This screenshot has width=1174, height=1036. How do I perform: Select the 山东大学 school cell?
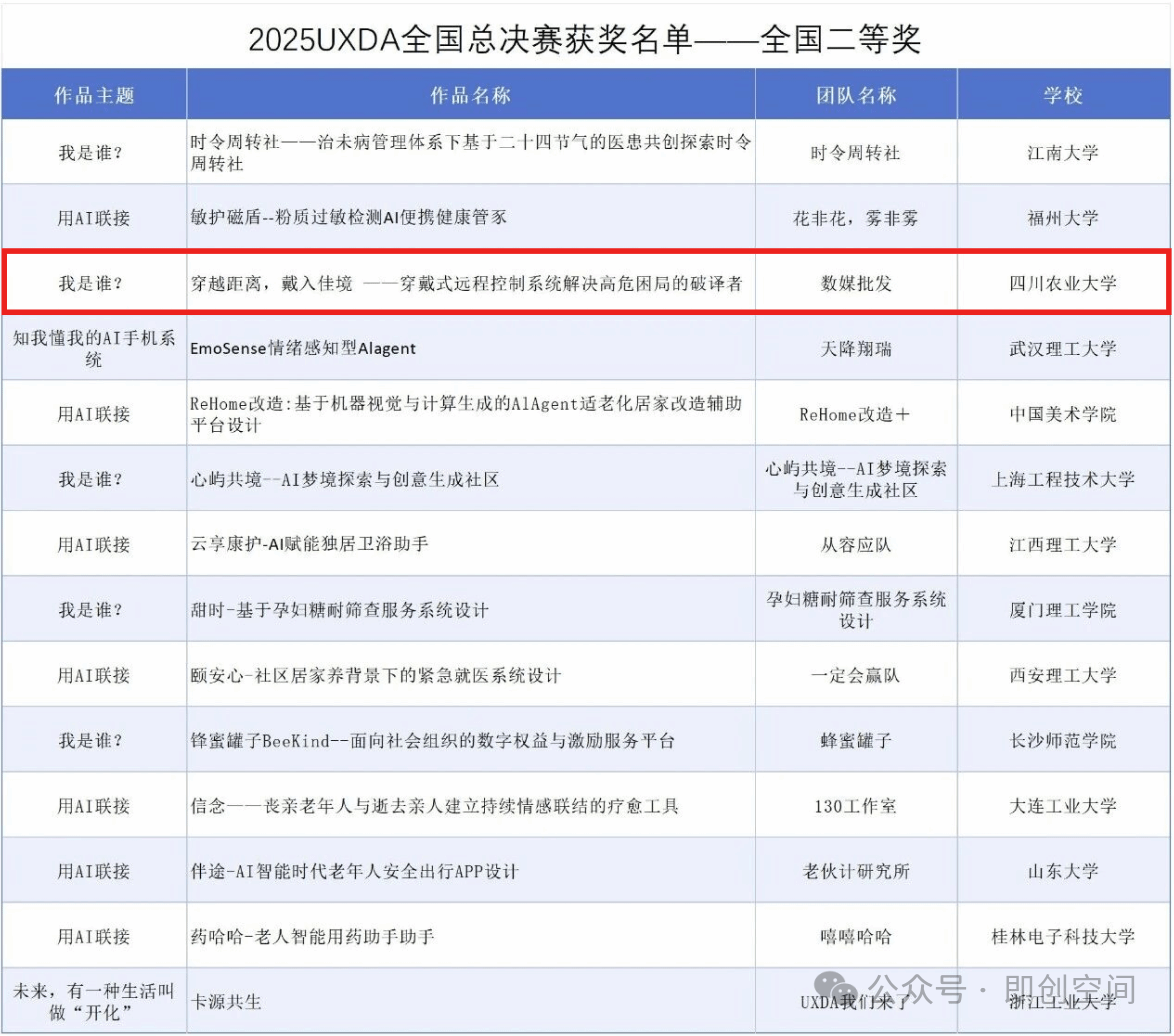tap(1063, 872)
